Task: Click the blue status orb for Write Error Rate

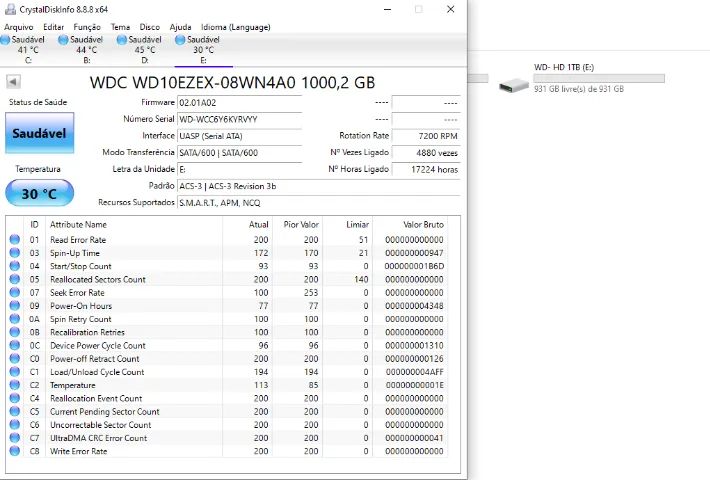Action: pyautogui.click(x=14, y=451)
